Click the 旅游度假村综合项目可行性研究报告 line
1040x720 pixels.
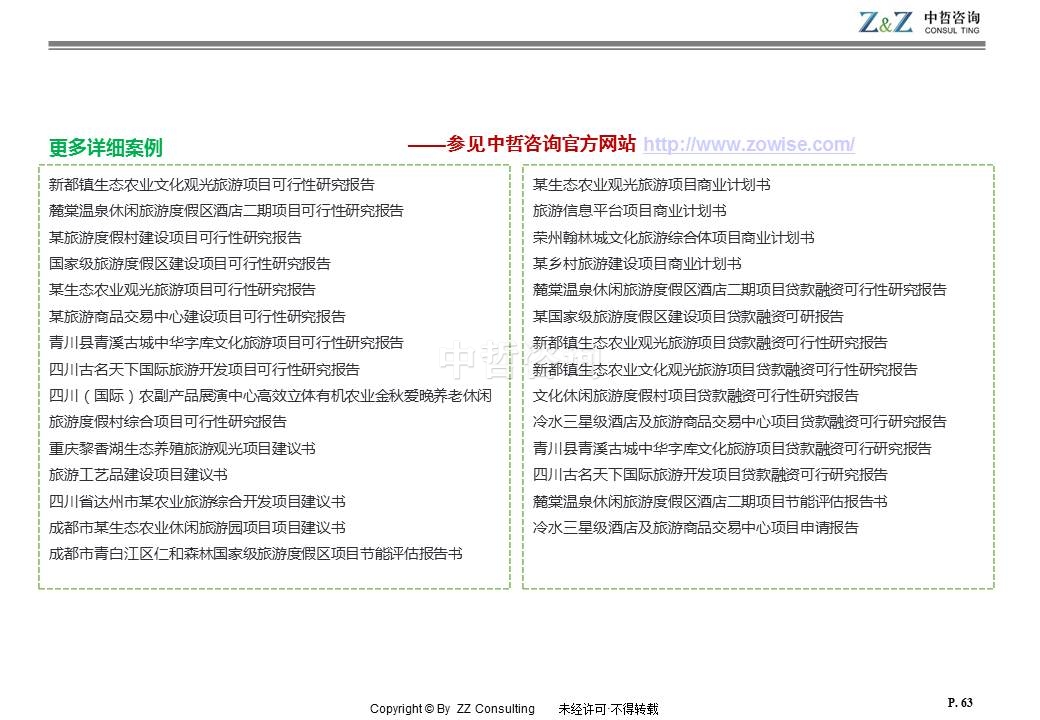(167, 422)
